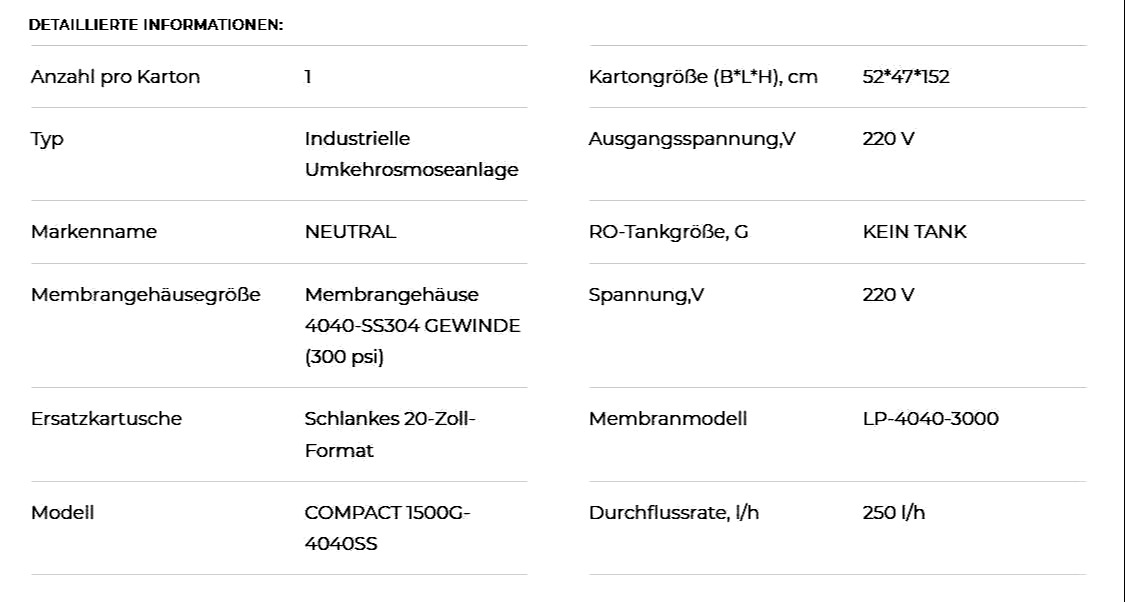
Task: Select the Anzahl pro Karton label
Action: click(116, 77)
